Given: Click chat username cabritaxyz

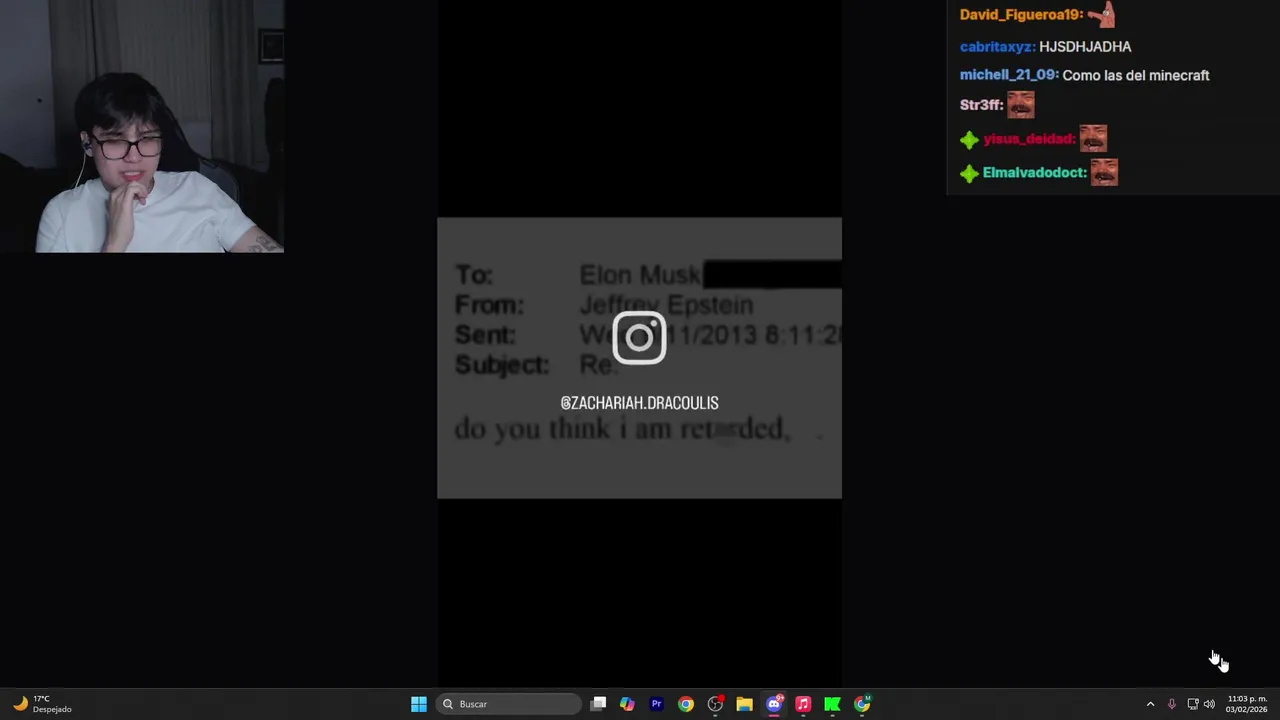Looking at the screenshot, I should [x=997, y=47].
